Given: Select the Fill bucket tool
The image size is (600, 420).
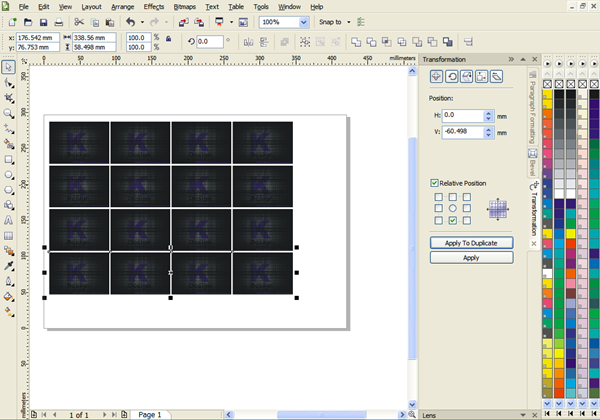Looking at the screenshot, I should 8,297.
